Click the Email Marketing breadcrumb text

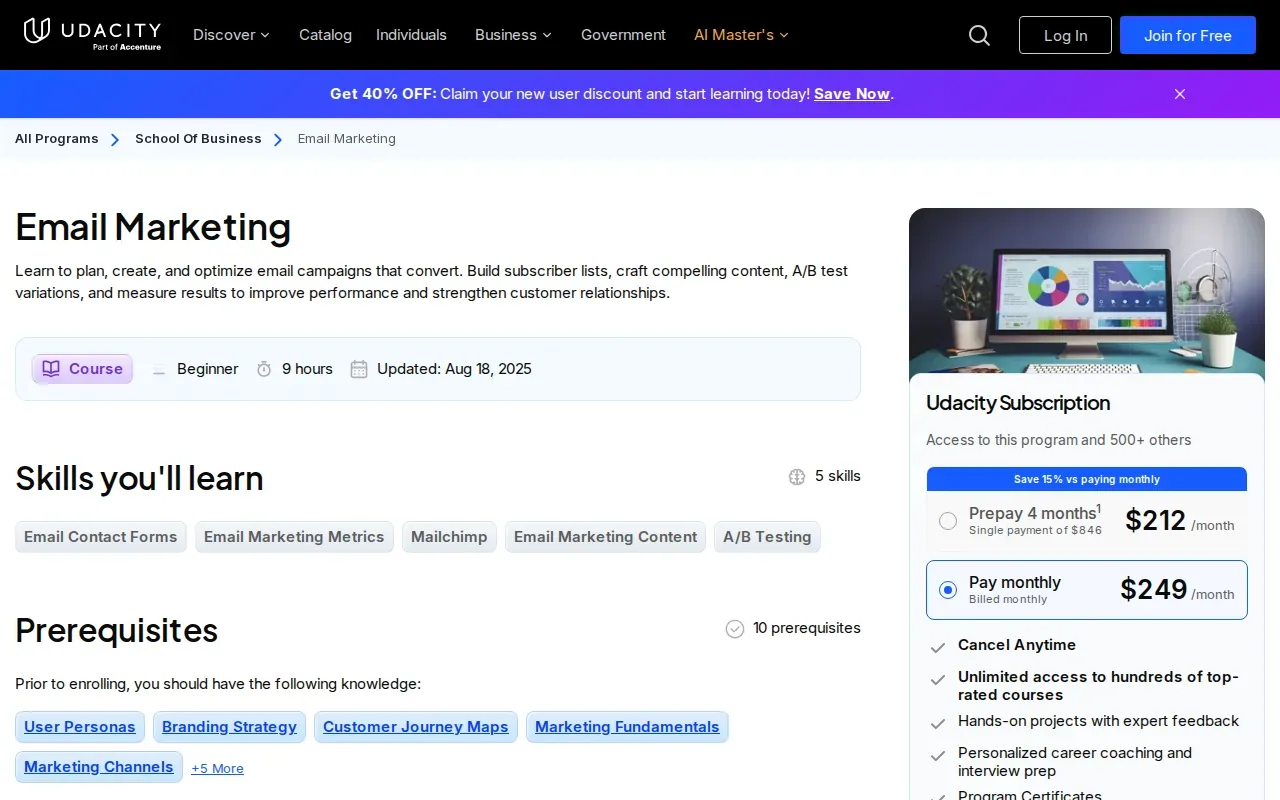coord(347,139)
